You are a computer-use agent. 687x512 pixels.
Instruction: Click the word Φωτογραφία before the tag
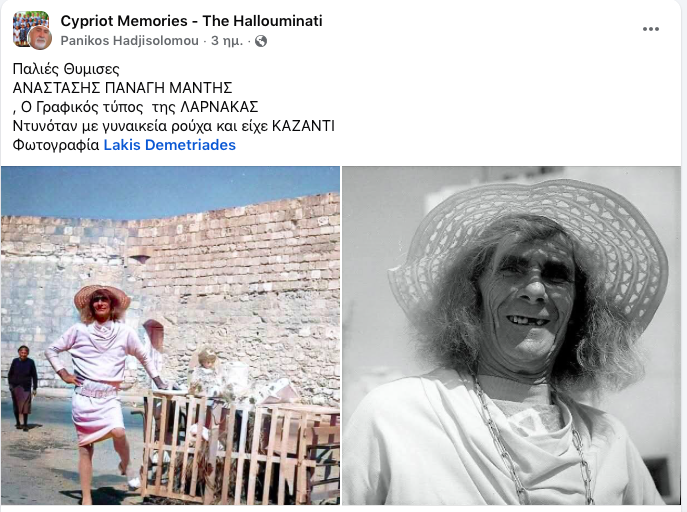click(56, 145)
